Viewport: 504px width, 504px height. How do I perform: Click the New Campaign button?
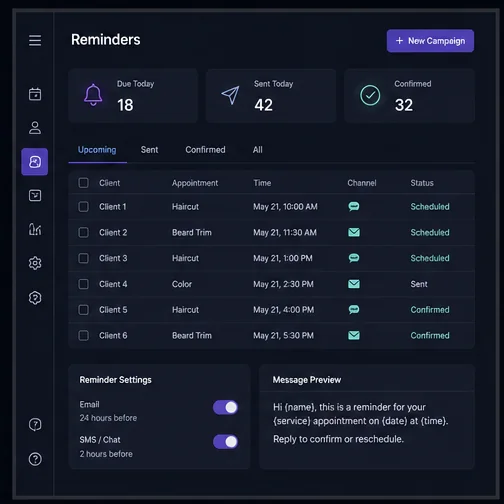[430, 41]
